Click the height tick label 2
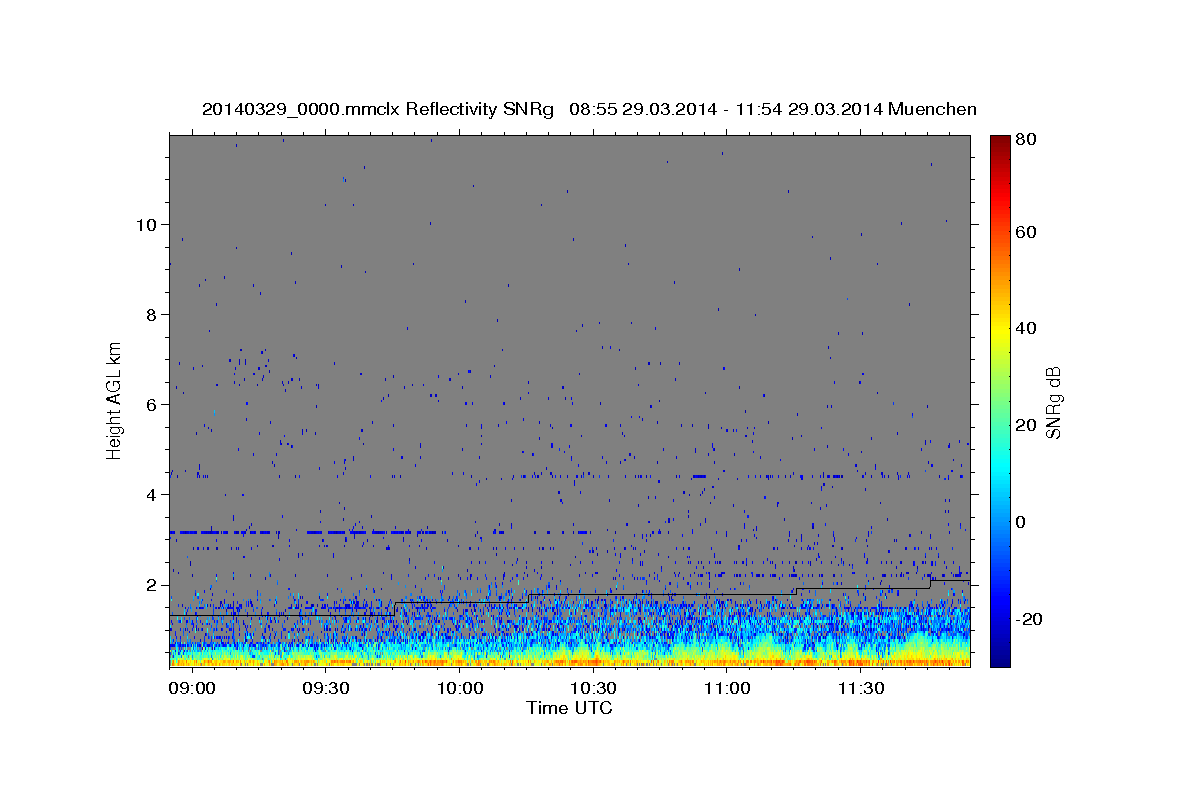Screen dimensions: 1200x800 (x=151, y=585)
